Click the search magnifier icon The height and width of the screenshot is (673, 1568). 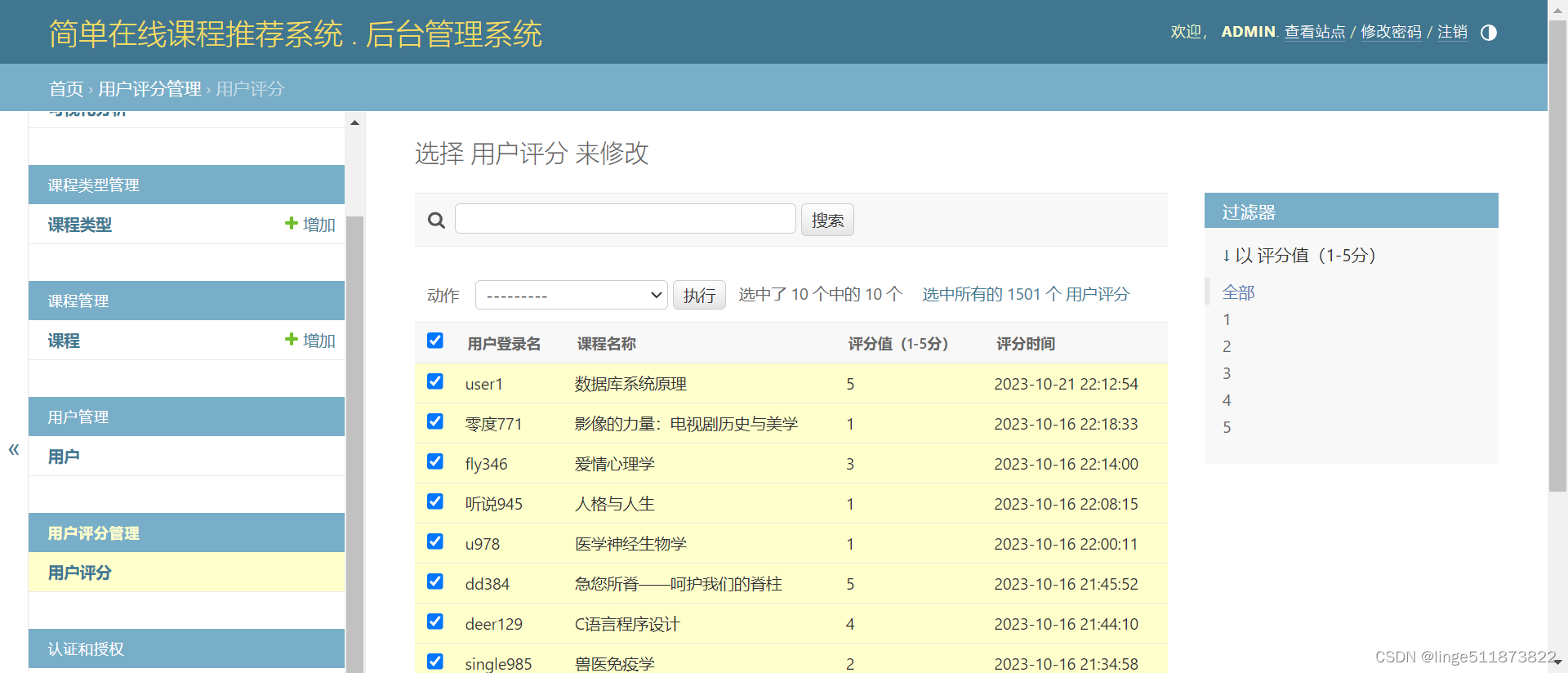[x=437, y=221]
